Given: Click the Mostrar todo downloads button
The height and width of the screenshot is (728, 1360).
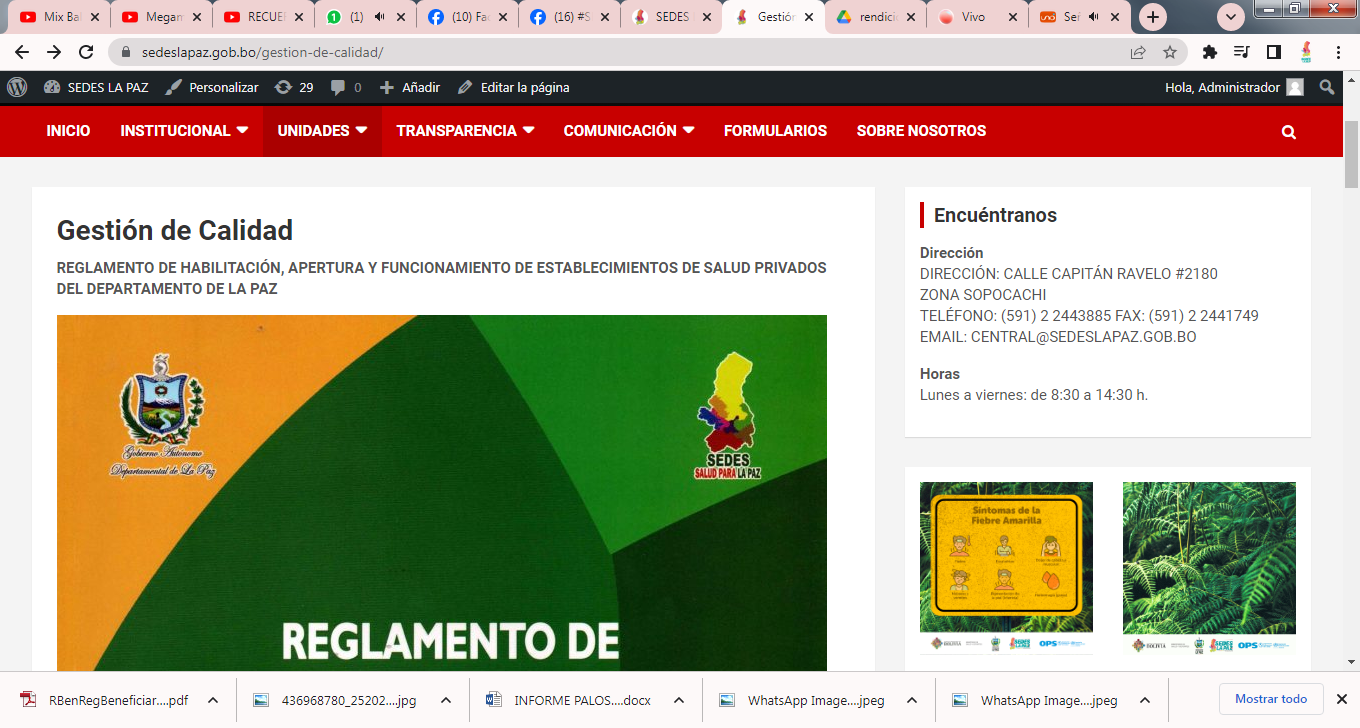Looking at the screenshot, I should (x=1270, y=699).
